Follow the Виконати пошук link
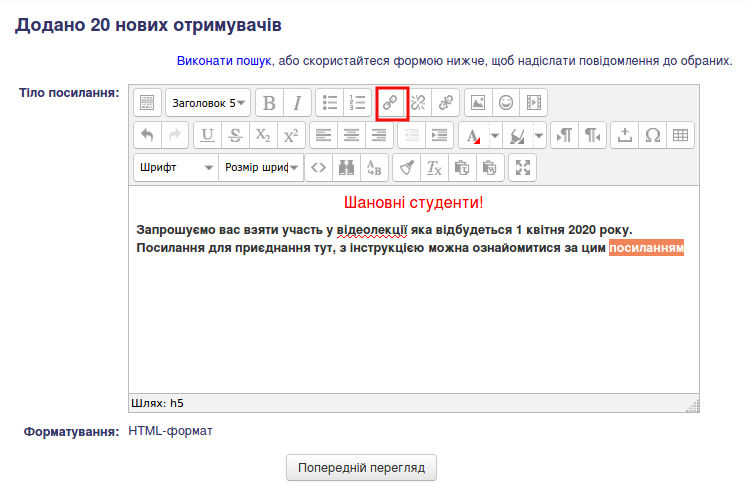Image resolution: width=745 pixels, height=495 pixels. click(x=224, y=61)
